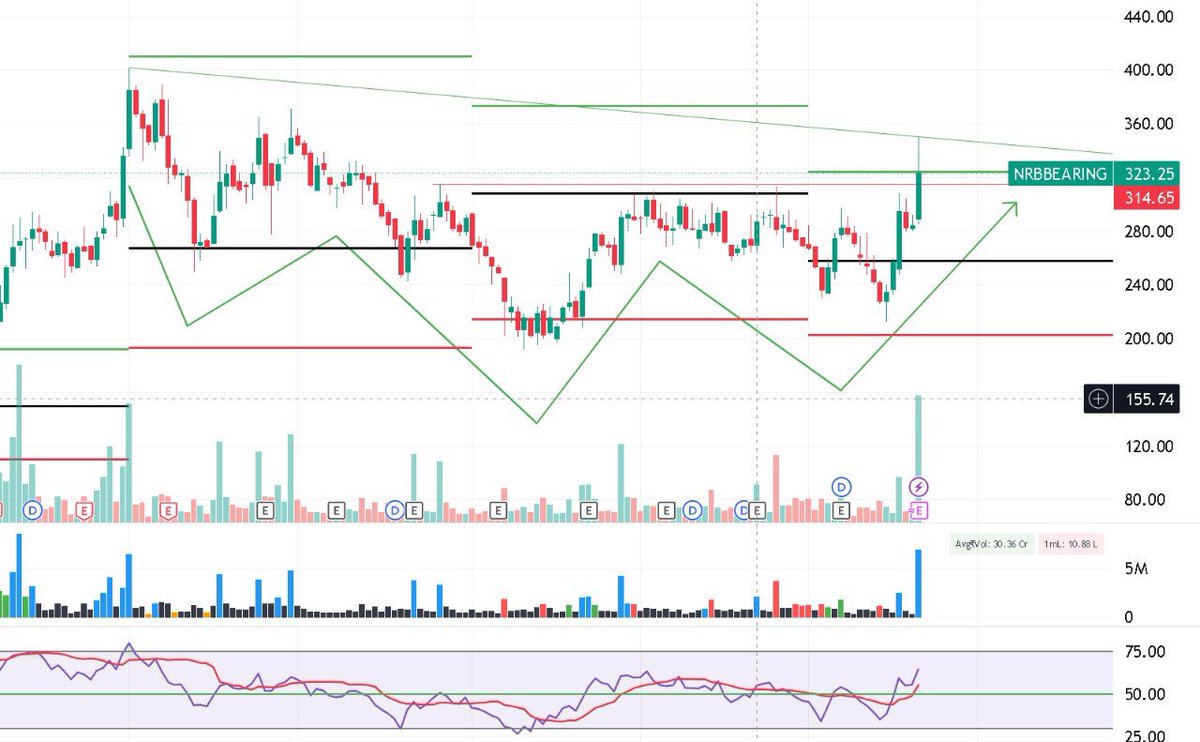The image size is (1200, 742).
Task: Click the 280.00 price axis label
Action: (x=1148, y=231)
